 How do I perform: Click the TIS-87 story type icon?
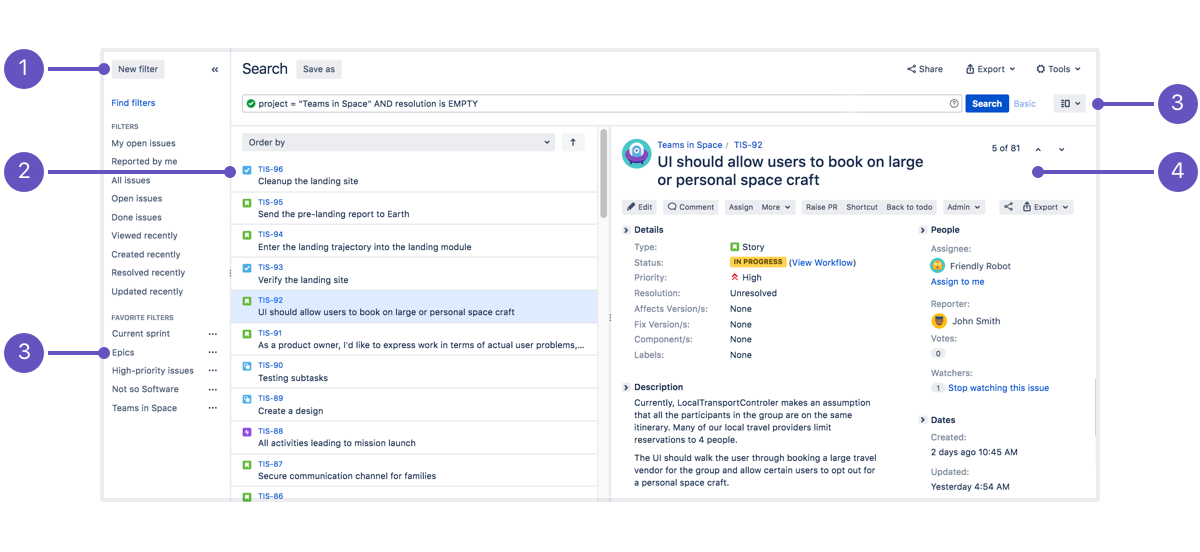[247, 465]
